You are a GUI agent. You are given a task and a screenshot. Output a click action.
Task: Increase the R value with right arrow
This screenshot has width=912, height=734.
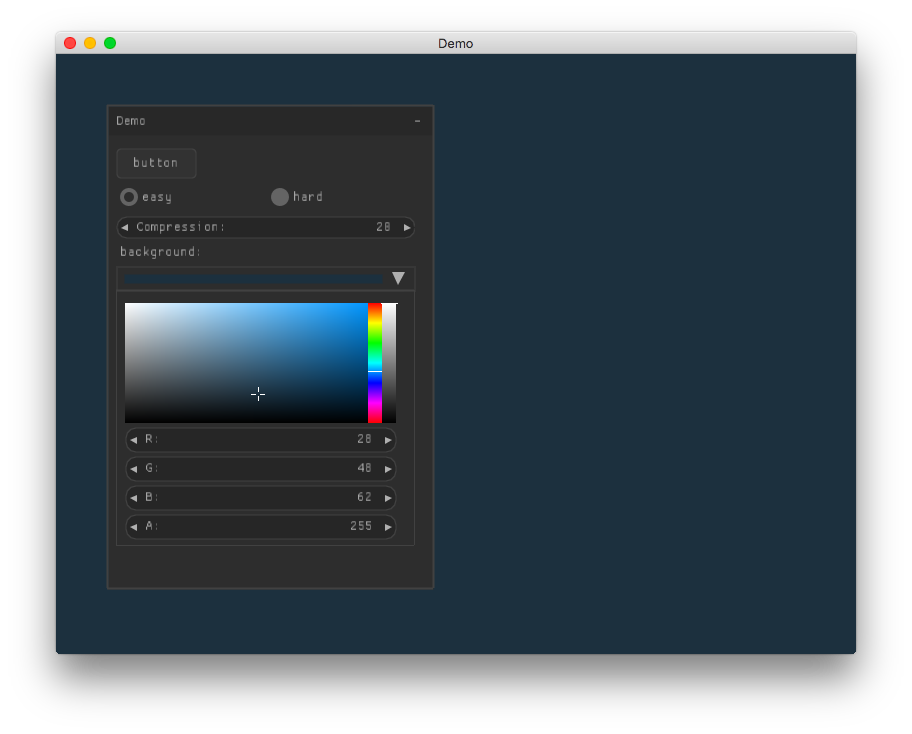tap(388, 440)
